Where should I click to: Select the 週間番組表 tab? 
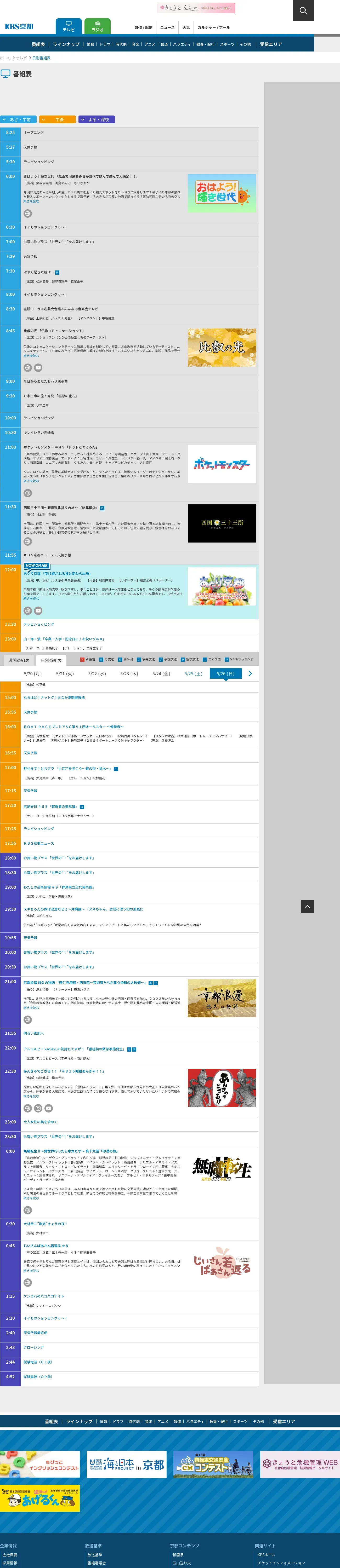click(18, 660)
